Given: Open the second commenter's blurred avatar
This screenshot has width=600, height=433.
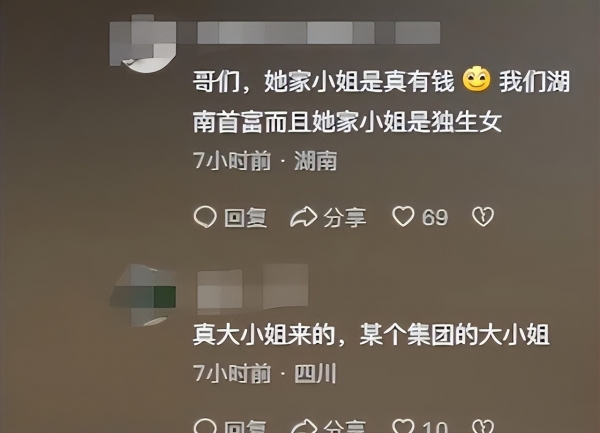Looking at the screenshot, I should click(x=143, y=295).
